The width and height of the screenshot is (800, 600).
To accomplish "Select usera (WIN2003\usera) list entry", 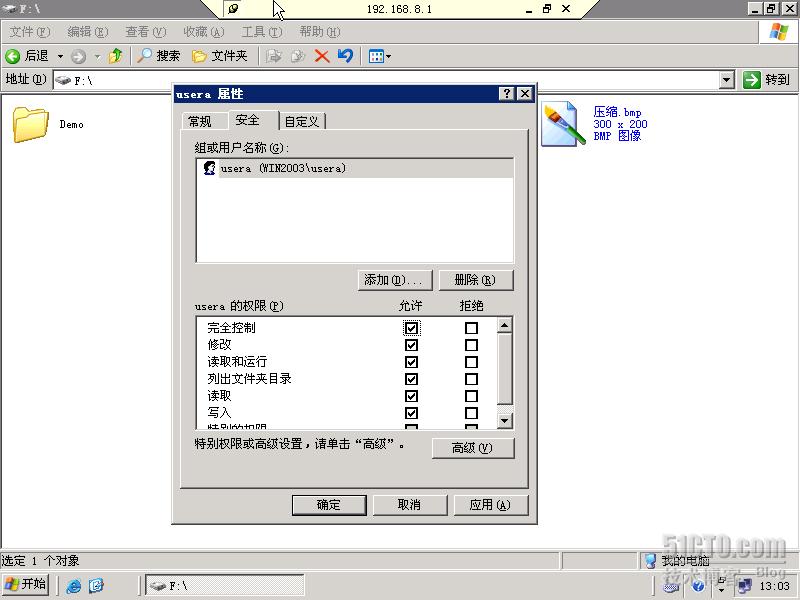I will tap(355, 168).
